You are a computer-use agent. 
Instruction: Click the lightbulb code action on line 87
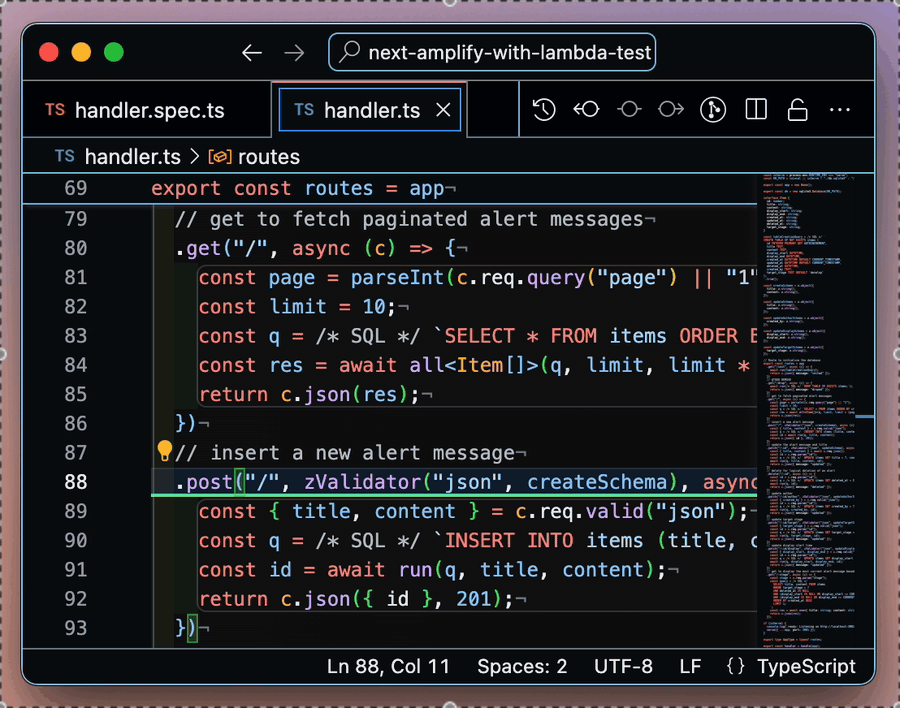(x=165, y=451)
